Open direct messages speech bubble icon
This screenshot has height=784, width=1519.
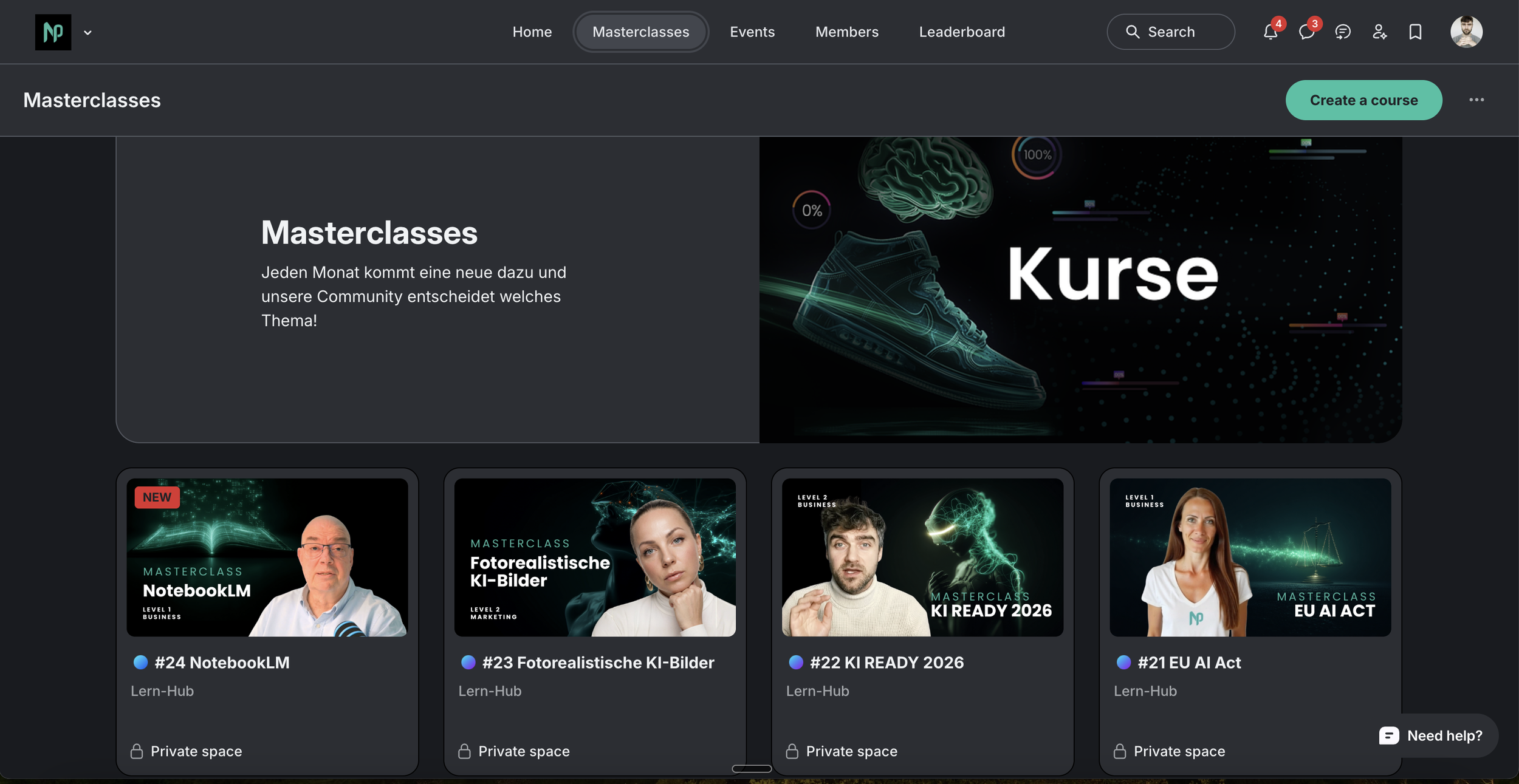(1306, 32)
